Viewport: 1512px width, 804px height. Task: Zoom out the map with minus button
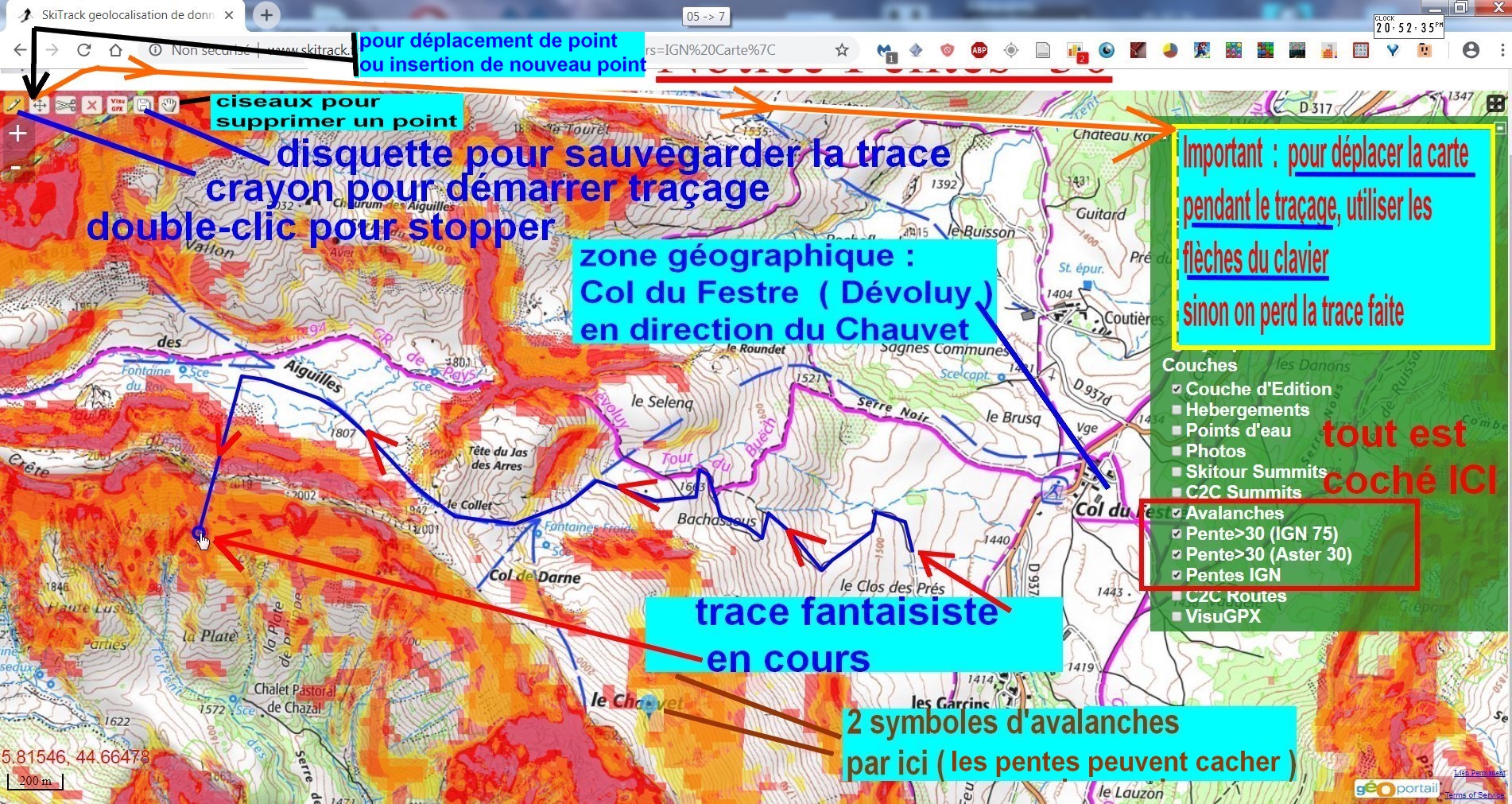pyautogui.click(x=16, y=167)
